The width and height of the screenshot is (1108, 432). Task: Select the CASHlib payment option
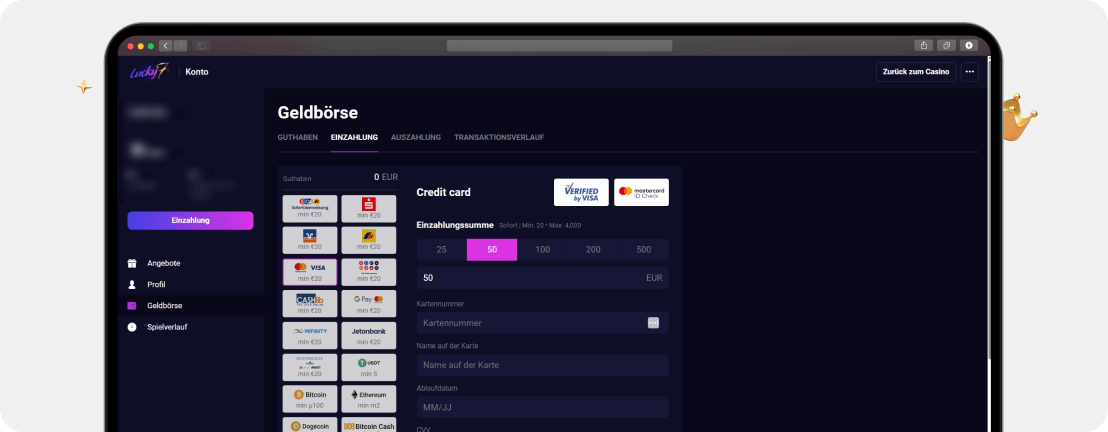[310, 303]
